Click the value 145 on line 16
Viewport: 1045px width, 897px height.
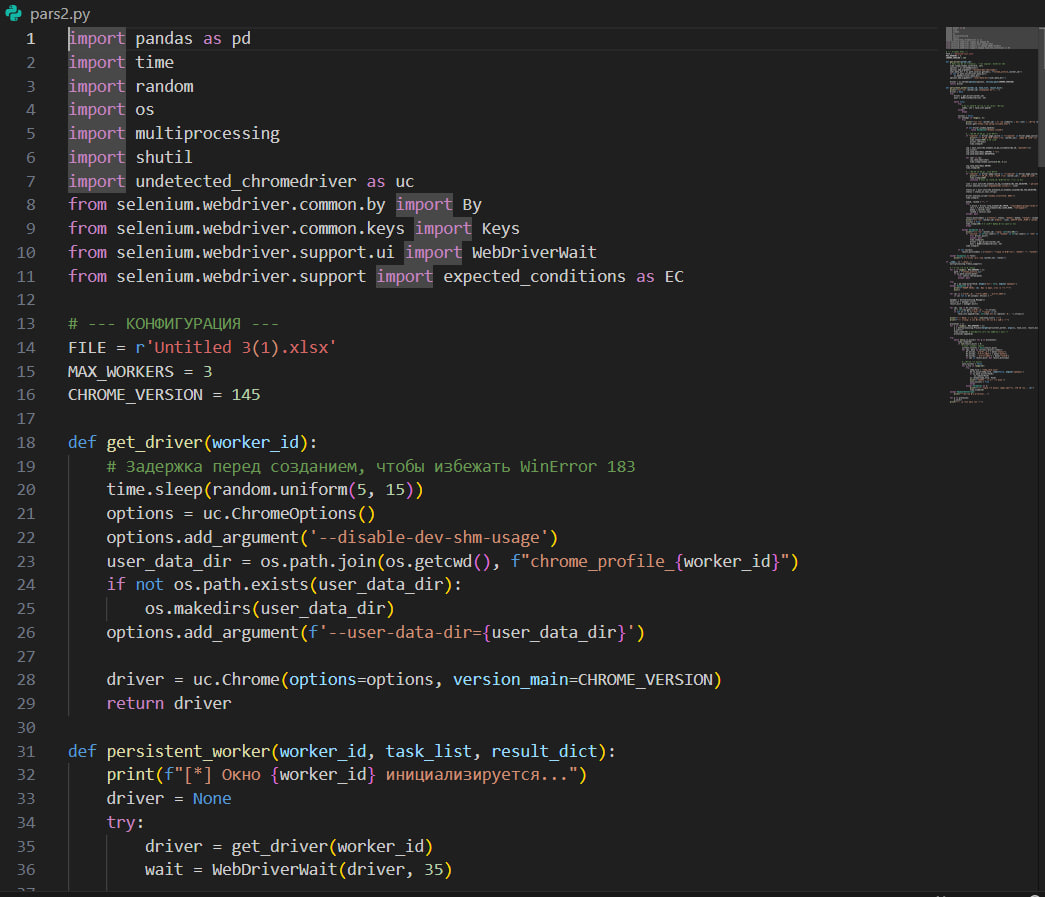click(246, 395)
